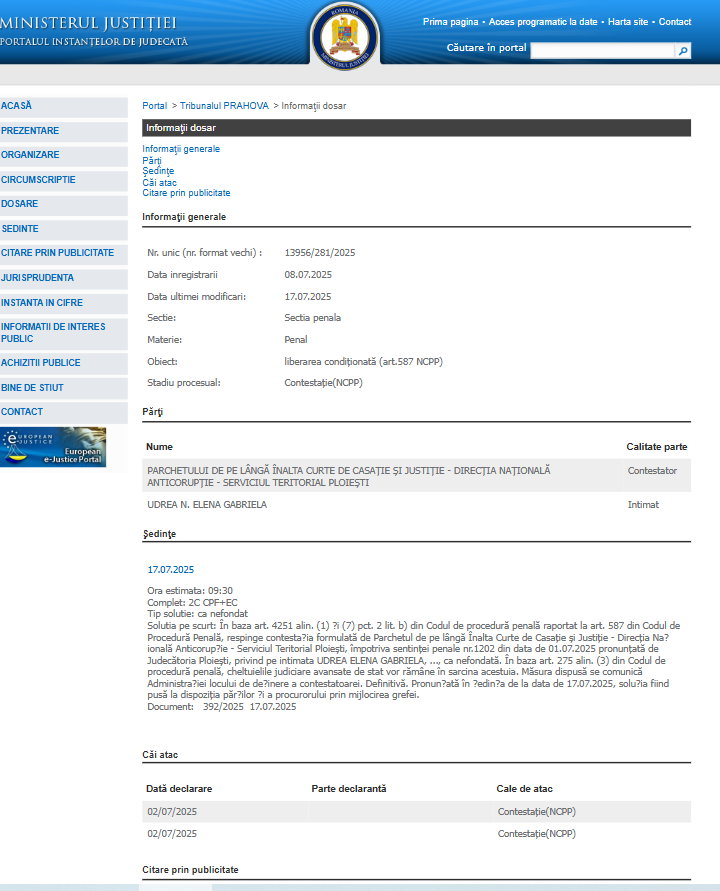Click Complet: 2C CPF+EC line
Image resolution: width=720 pixels, height=891 pixels.
tap(192, 603)
